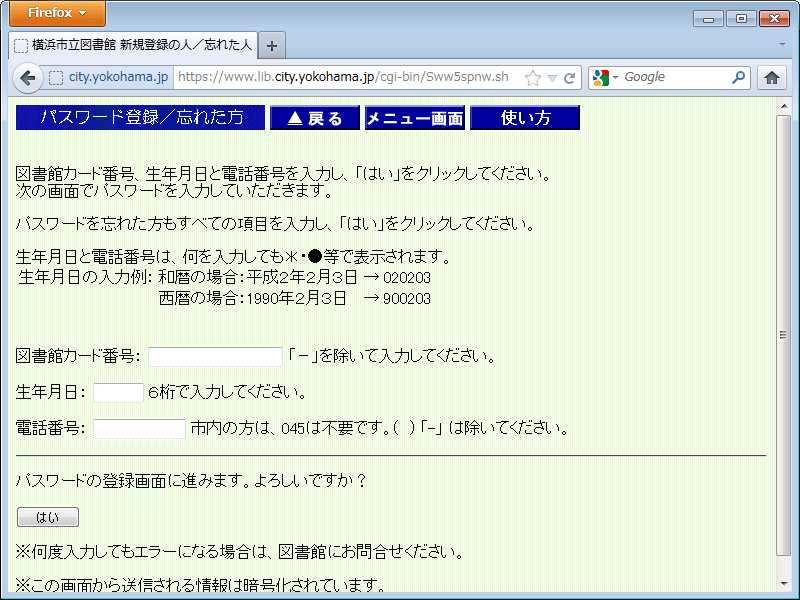Image resolution: width=800 pixels, height=600 pixels.
Task: Open Google search engine dropdown
Action: [x=605, y=77]
